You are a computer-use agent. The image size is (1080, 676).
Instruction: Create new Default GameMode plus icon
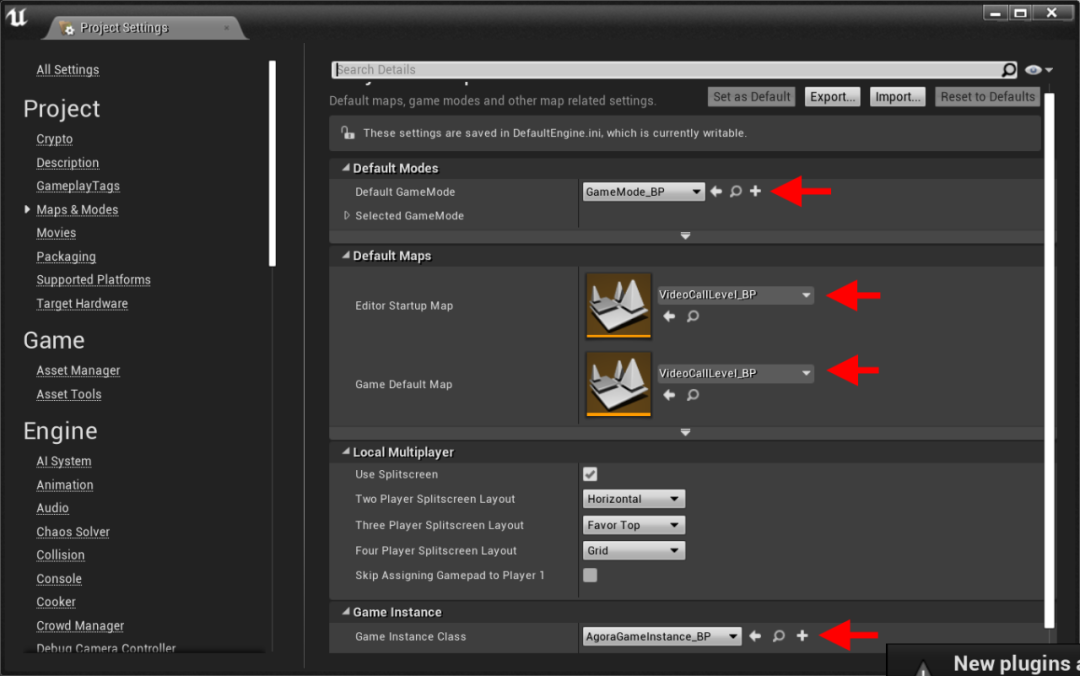[x=756, y=192]
